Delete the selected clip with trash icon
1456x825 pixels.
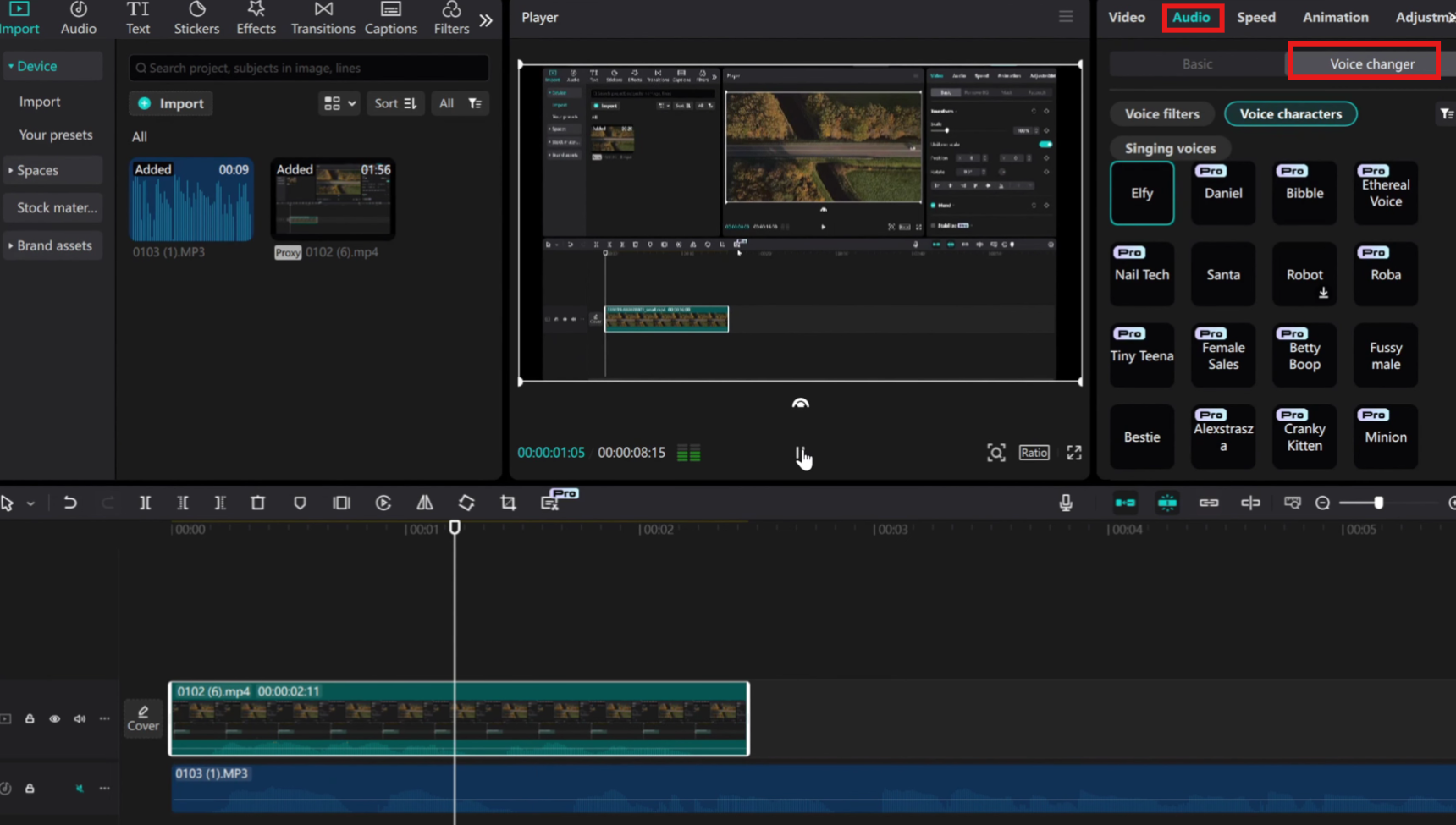click(x=258, y=503)
